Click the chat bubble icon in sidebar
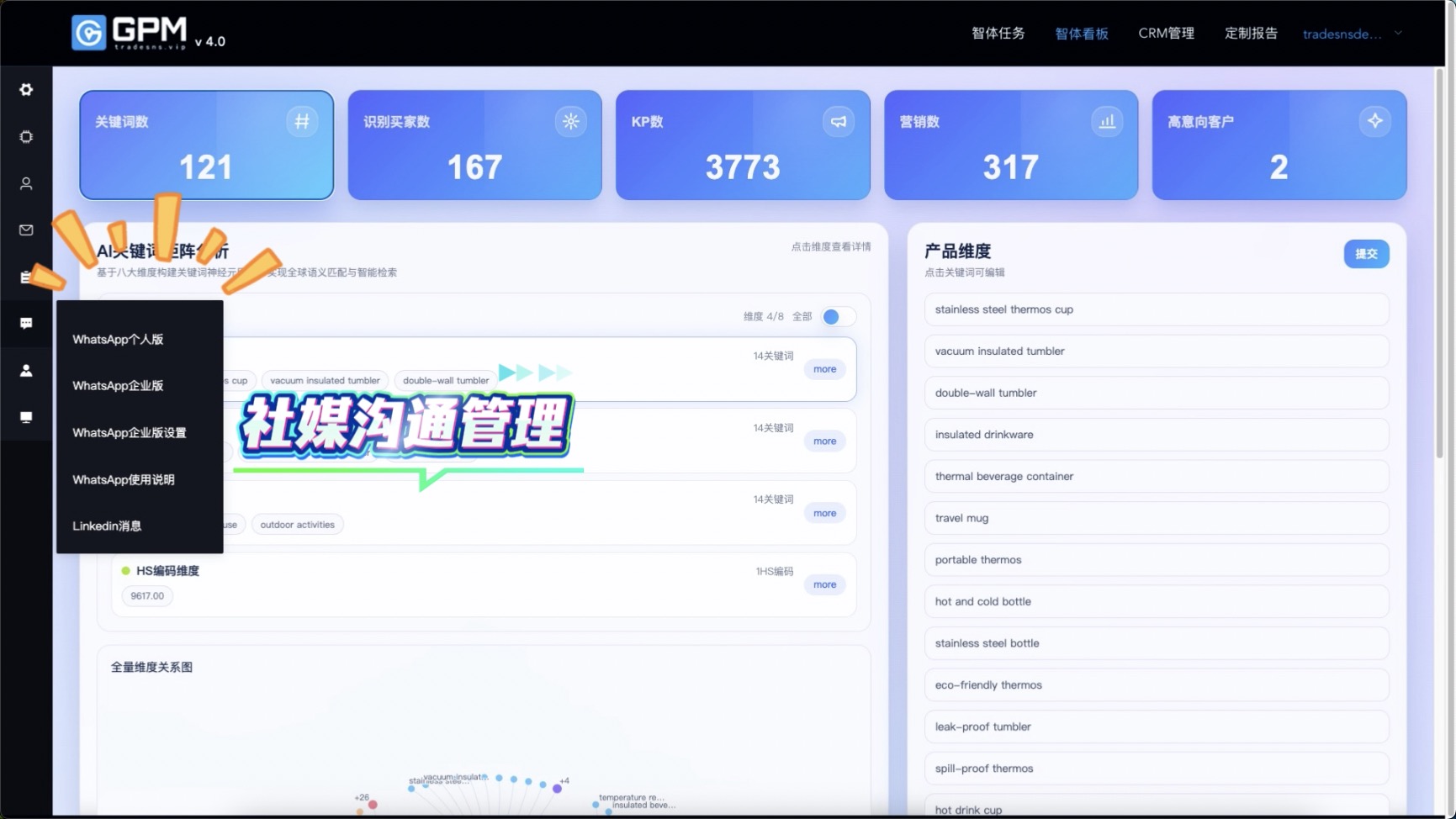Screen dimensions: 1456x819 click(x=26, y=324)
